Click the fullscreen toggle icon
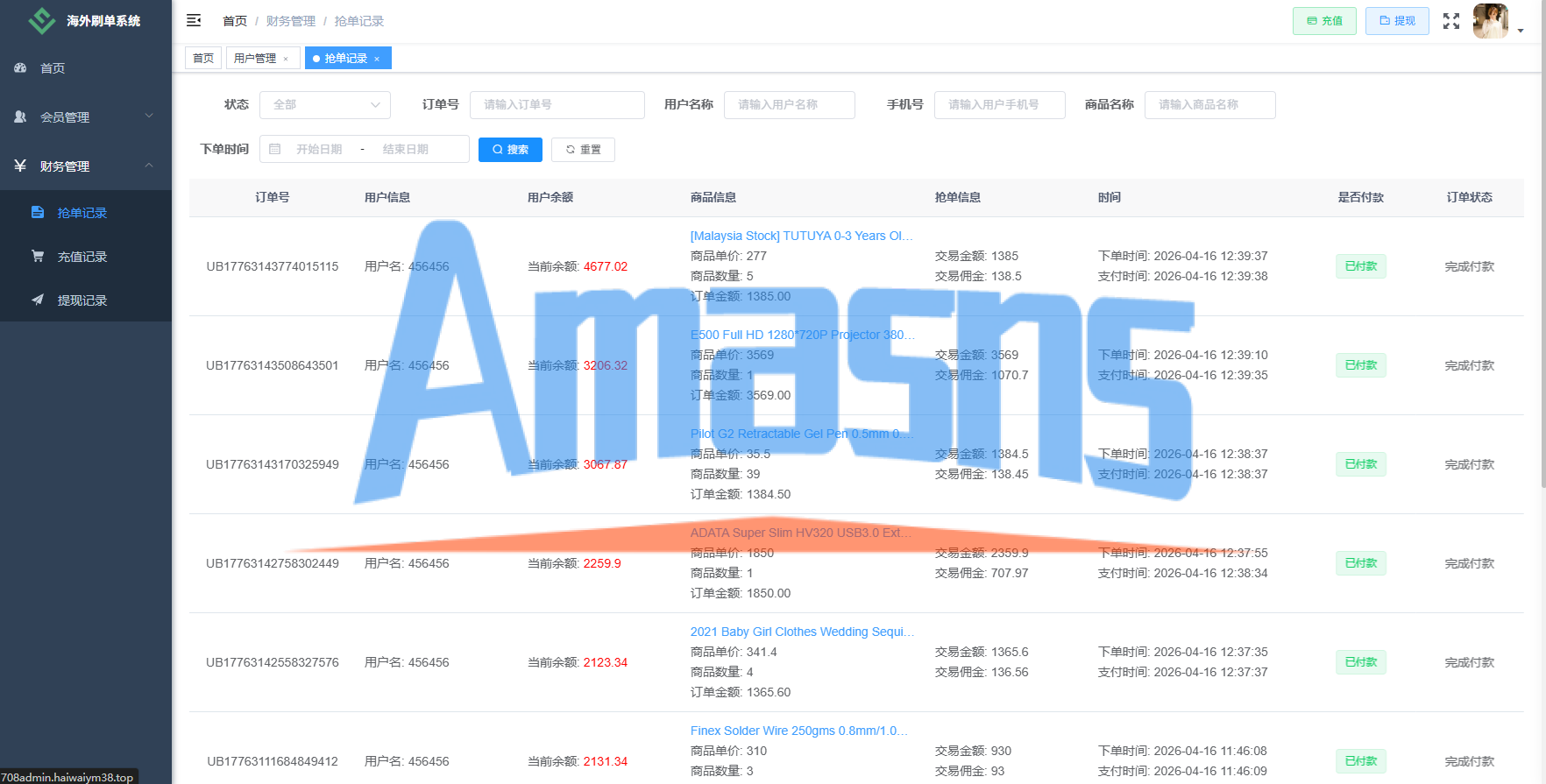This screenshot has height=784, width=1546. click(1451, 21)
